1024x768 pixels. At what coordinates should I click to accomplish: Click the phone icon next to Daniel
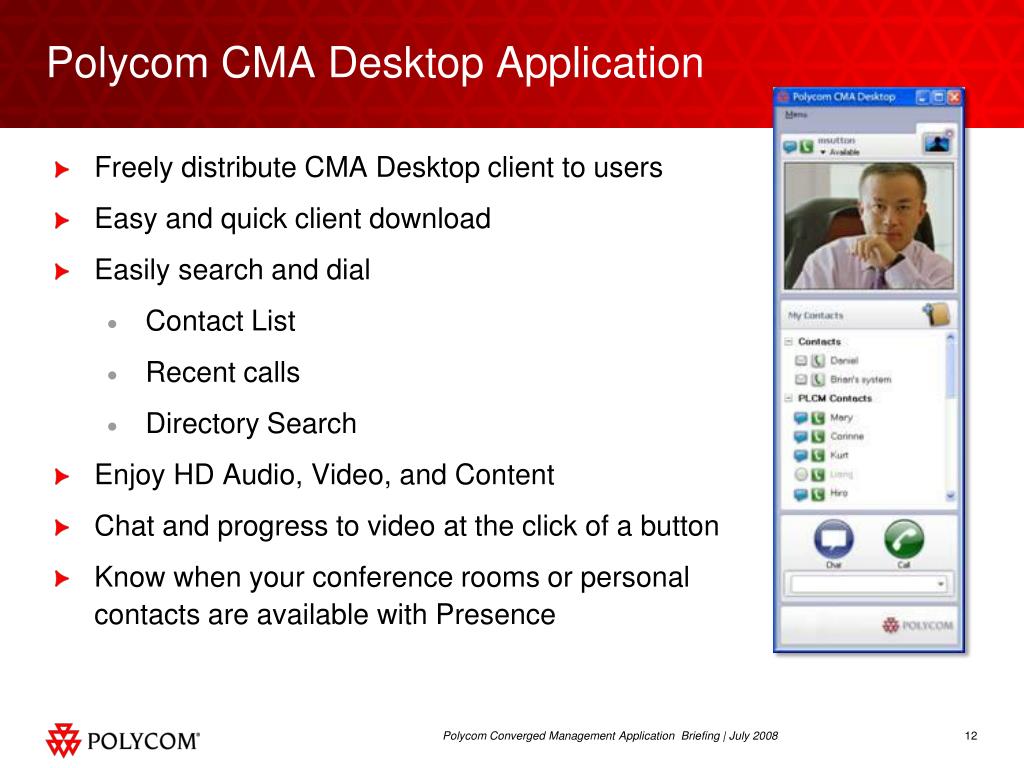click(x=818, y=360)
